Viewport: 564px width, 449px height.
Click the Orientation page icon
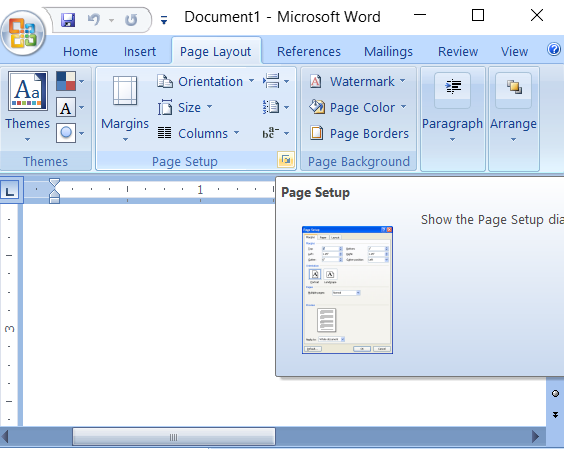pyautogui.click(x=165, y=81)
